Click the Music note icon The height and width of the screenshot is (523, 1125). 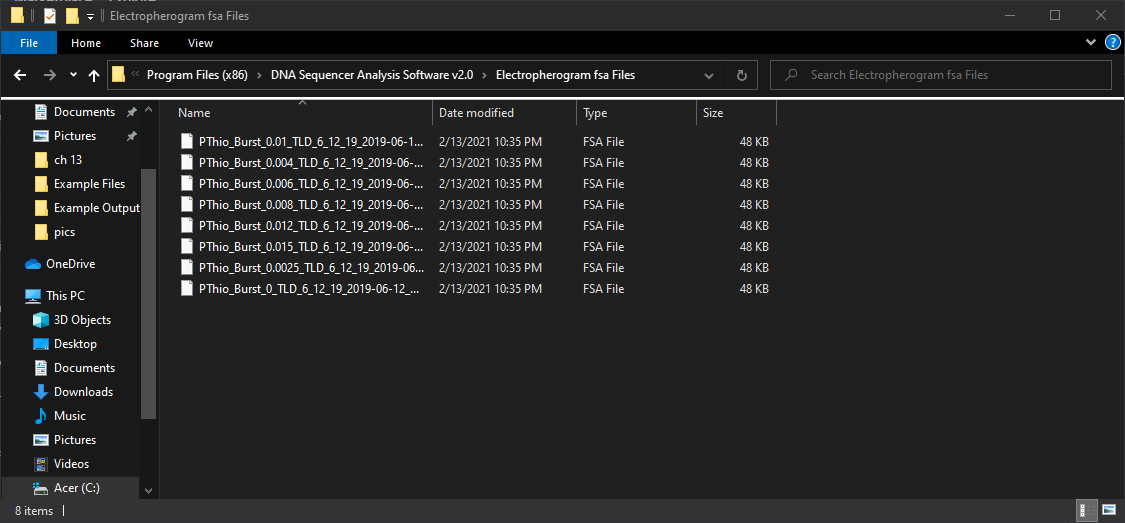41,416
